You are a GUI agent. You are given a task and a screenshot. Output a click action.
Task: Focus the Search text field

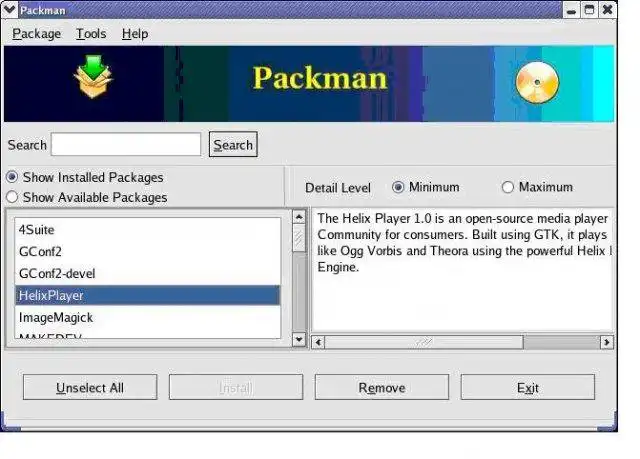pos(126,144)
